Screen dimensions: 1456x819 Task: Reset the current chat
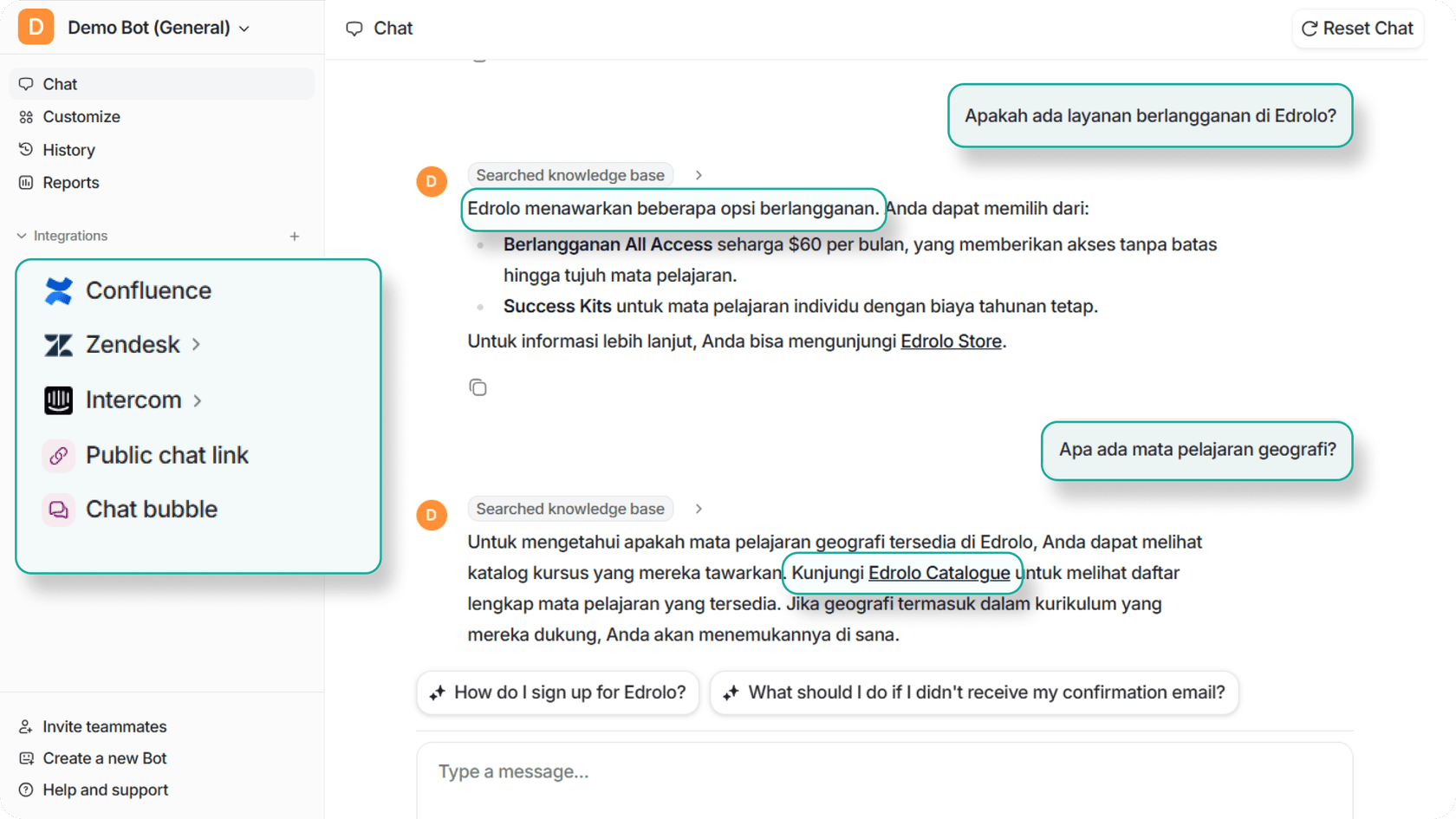tap(1357, 28)
